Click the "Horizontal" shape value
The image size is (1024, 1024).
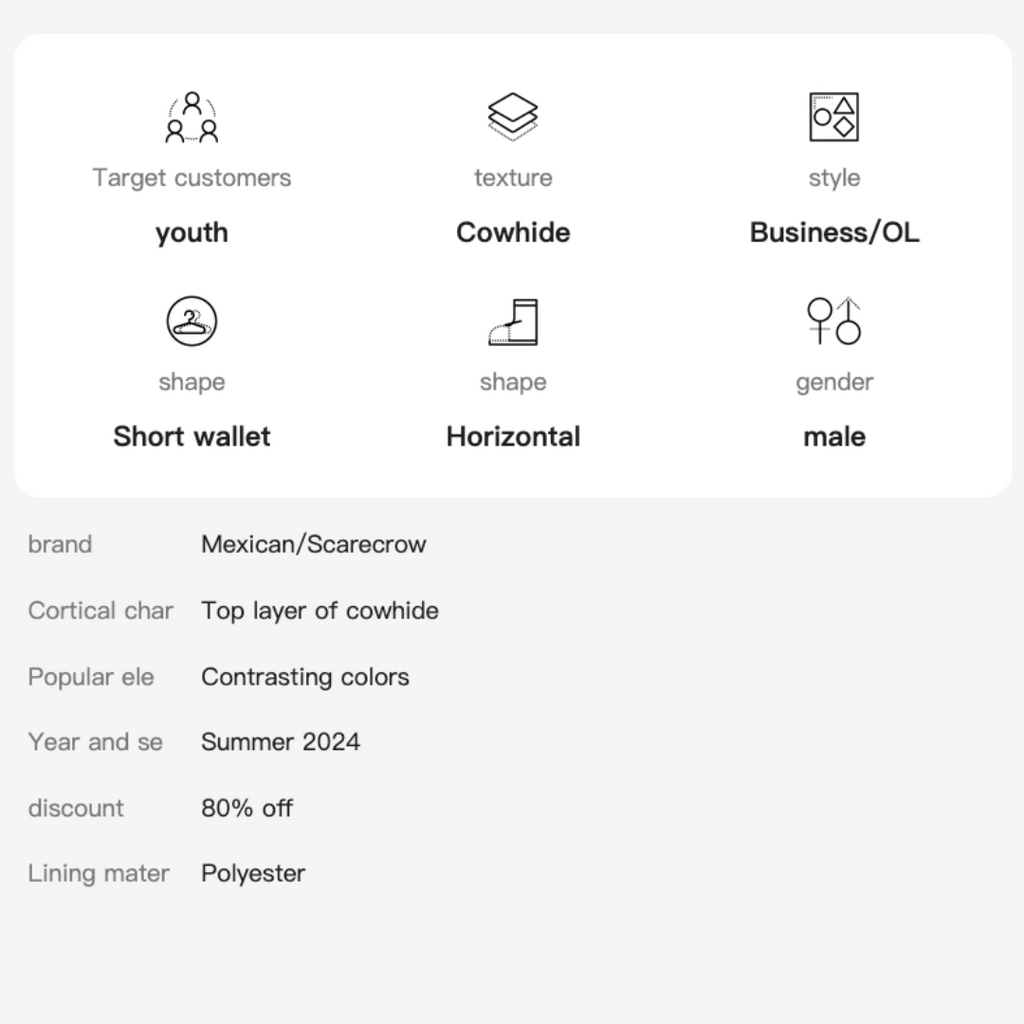[513, 437]
